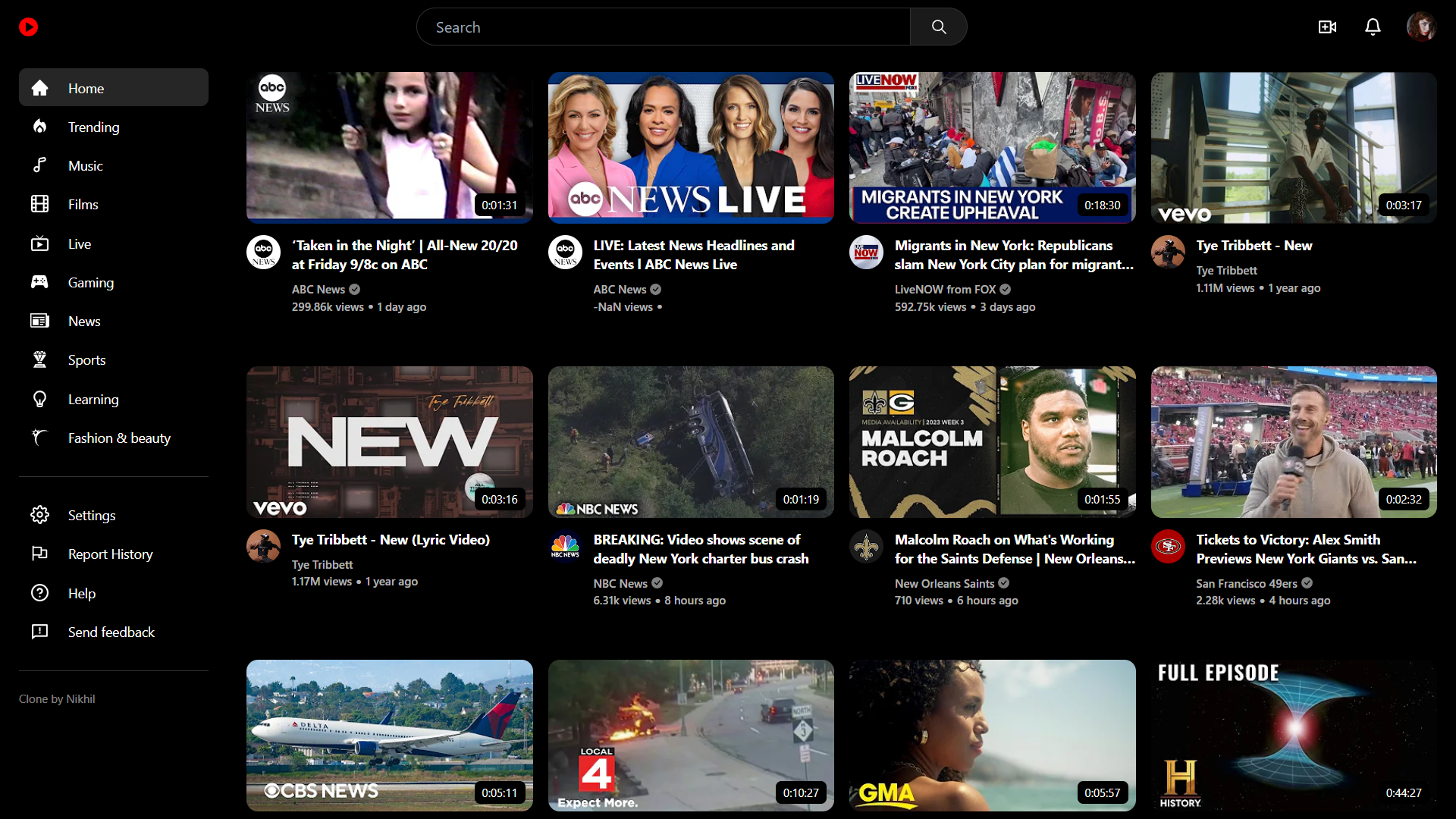Click the Settings gear icon
This screenshot has height=819, width=1456.
tap(39, 515)
